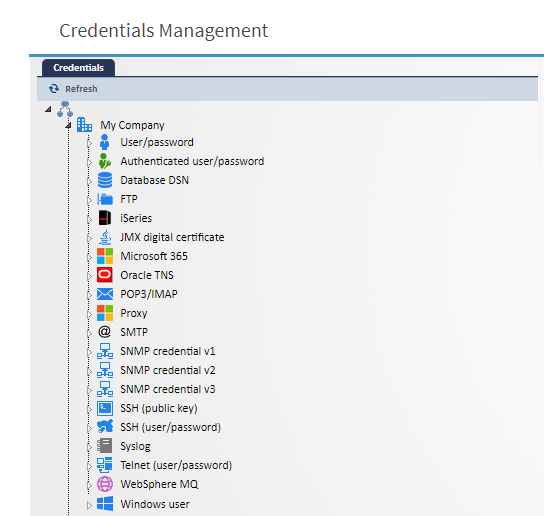Select the Syslog notebook icon
This screenshot has width=544, height=516.
coord(105,446)
